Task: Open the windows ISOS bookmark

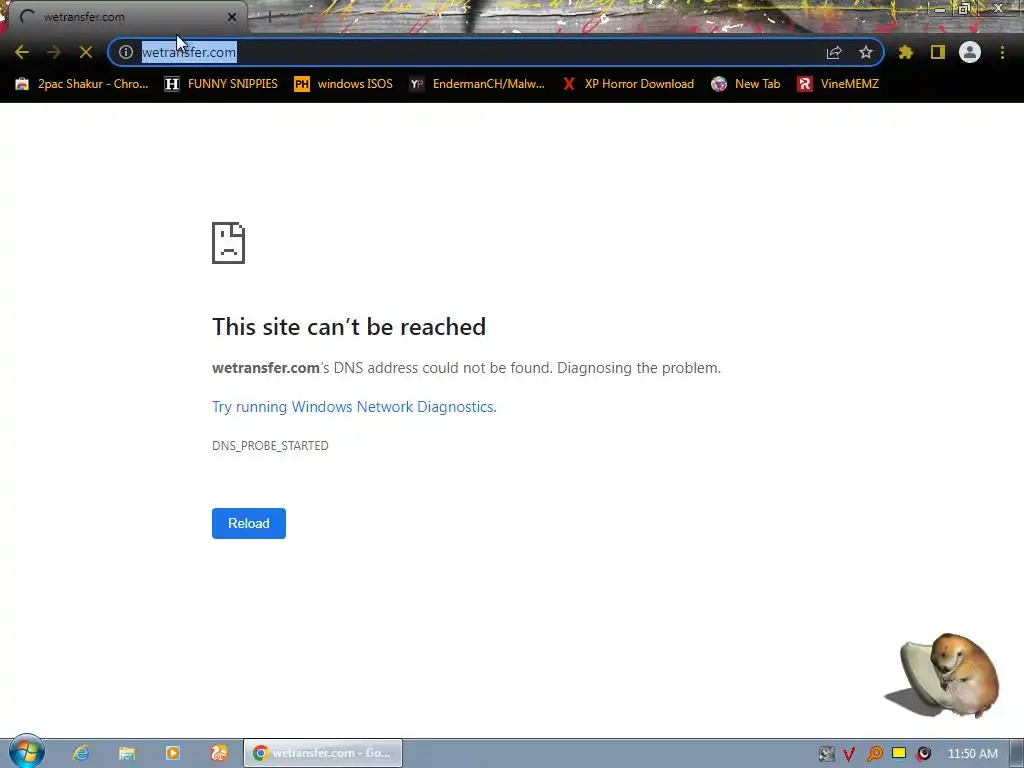Action: [344, 84]
